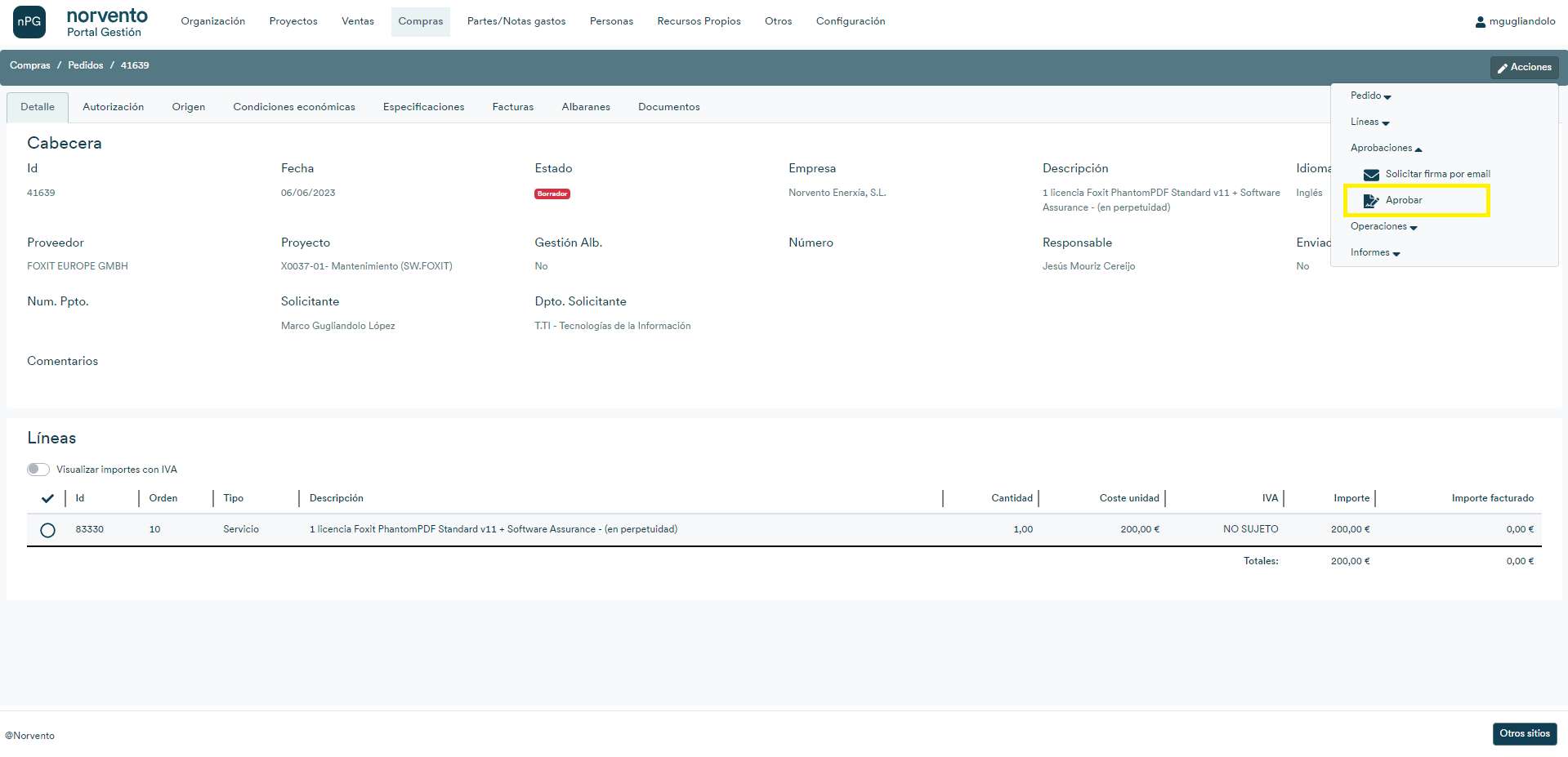Sort lines by the Tipo column header
Screen dimensions: 1568x757
click(x=234, y=498)
